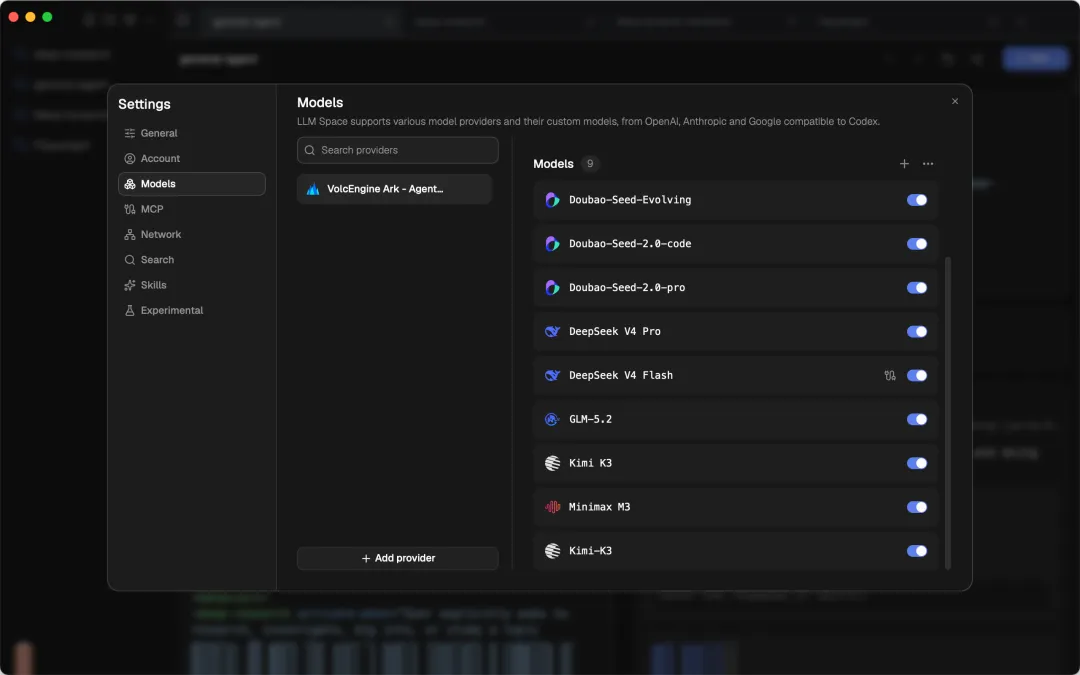Screen dimensions: 1080x675
Task: Click the General sliders icon
Action: 129,133
